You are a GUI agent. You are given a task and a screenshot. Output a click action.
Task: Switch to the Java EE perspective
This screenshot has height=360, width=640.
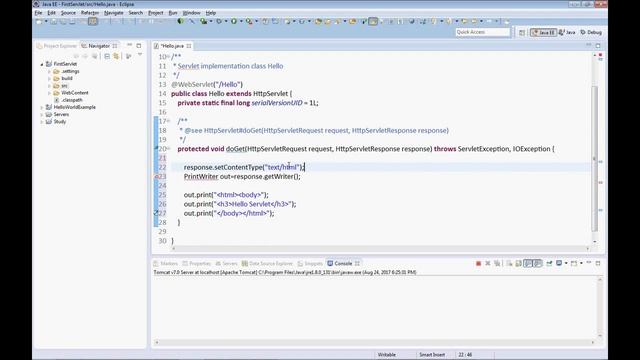[x=543, y=32]
